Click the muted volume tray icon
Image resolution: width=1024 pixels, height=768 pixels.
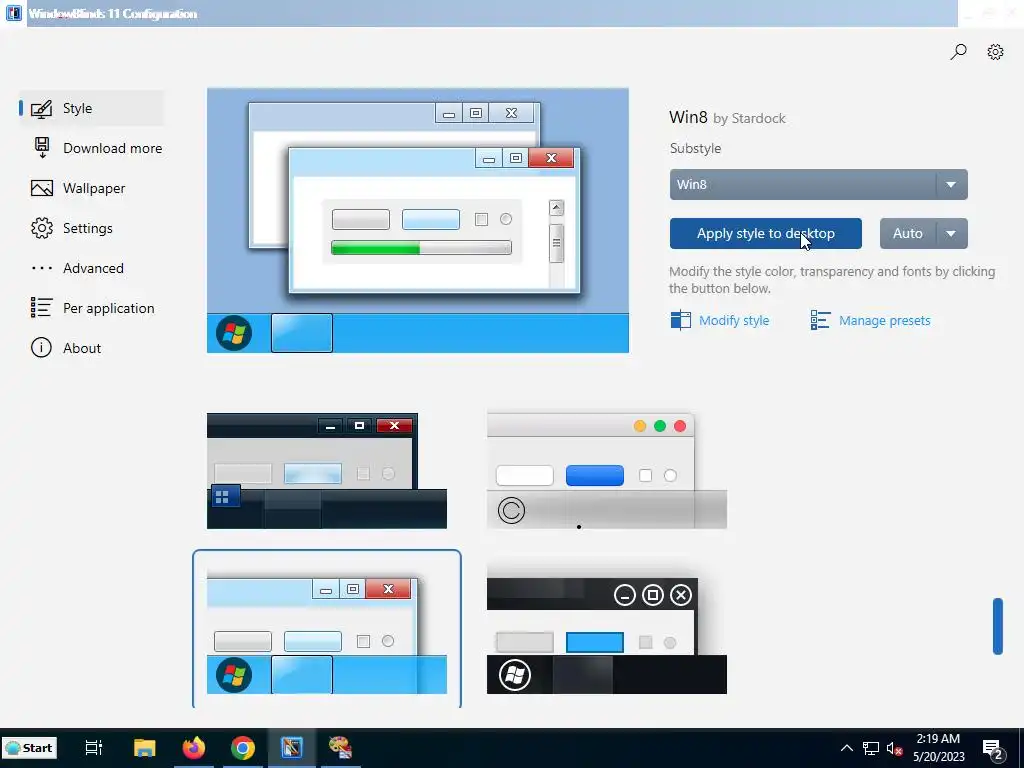coord(895,748)
